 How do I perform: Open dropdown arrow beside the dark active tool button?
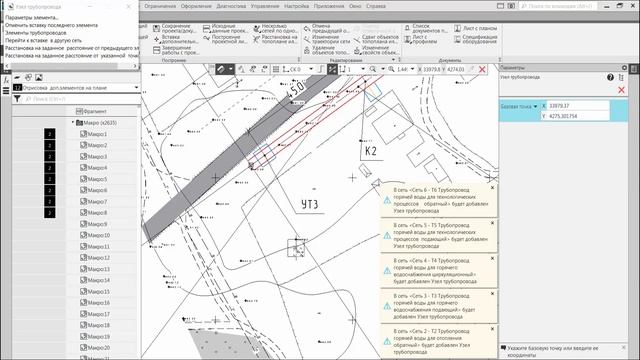pos(231,69)
